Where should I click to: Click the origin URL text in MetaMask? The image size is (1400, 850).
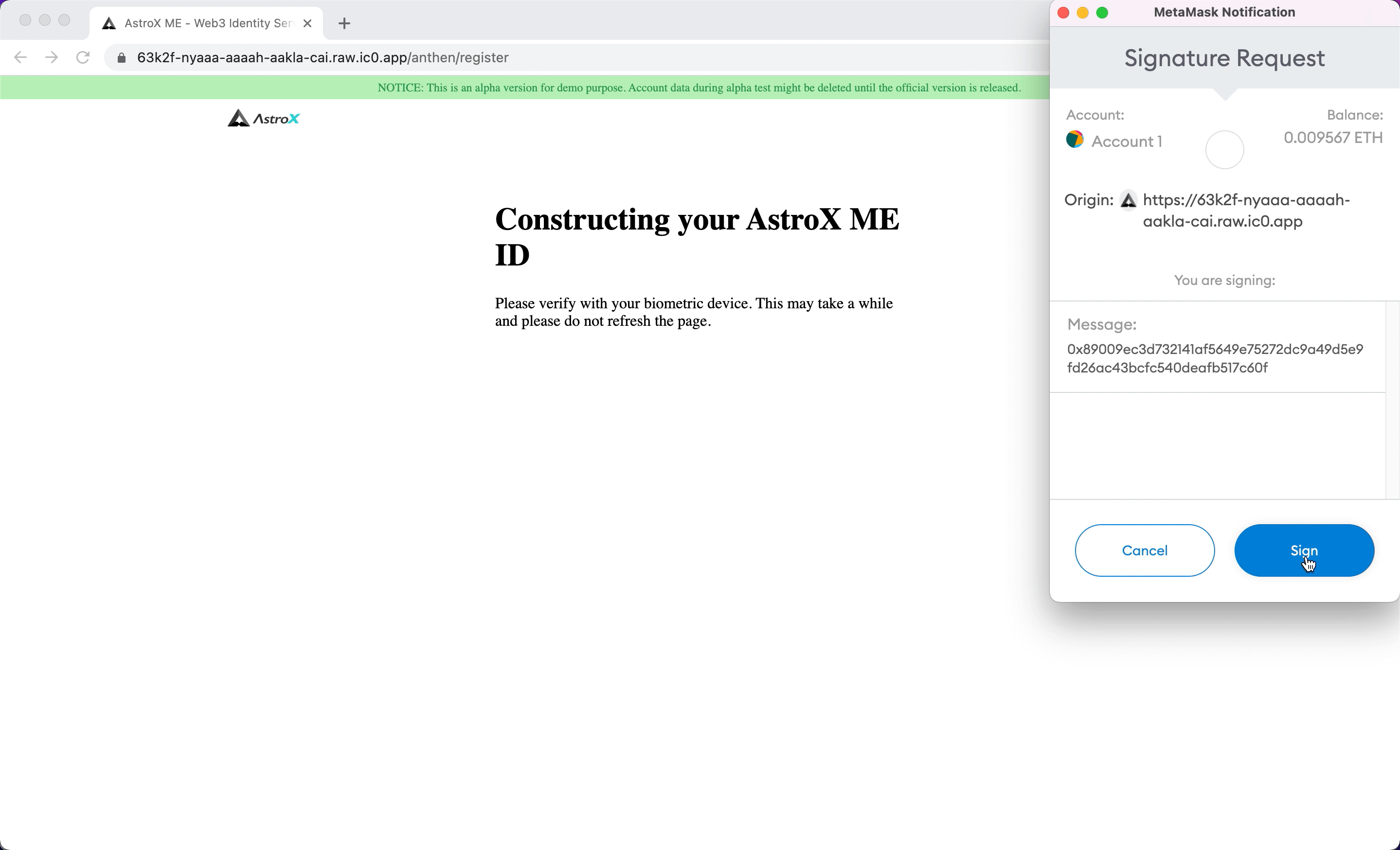click(x=1246, y=211)
